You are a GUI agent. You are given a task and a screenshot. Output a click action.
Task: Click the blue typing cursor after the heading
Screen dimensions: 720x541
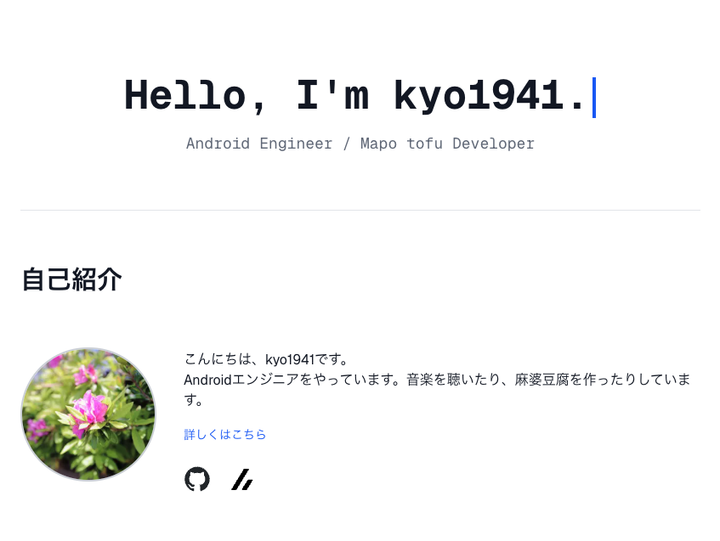point(594,97)
